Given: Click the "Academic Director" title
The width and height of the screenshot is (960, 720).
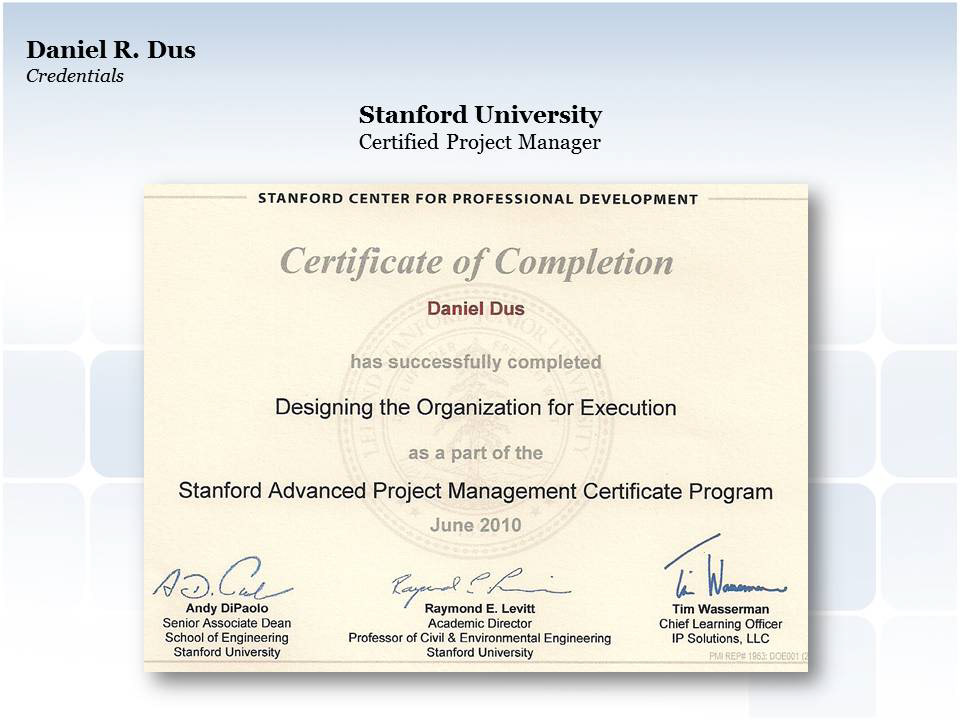Looking at the screenshot, I should point(480,623).
